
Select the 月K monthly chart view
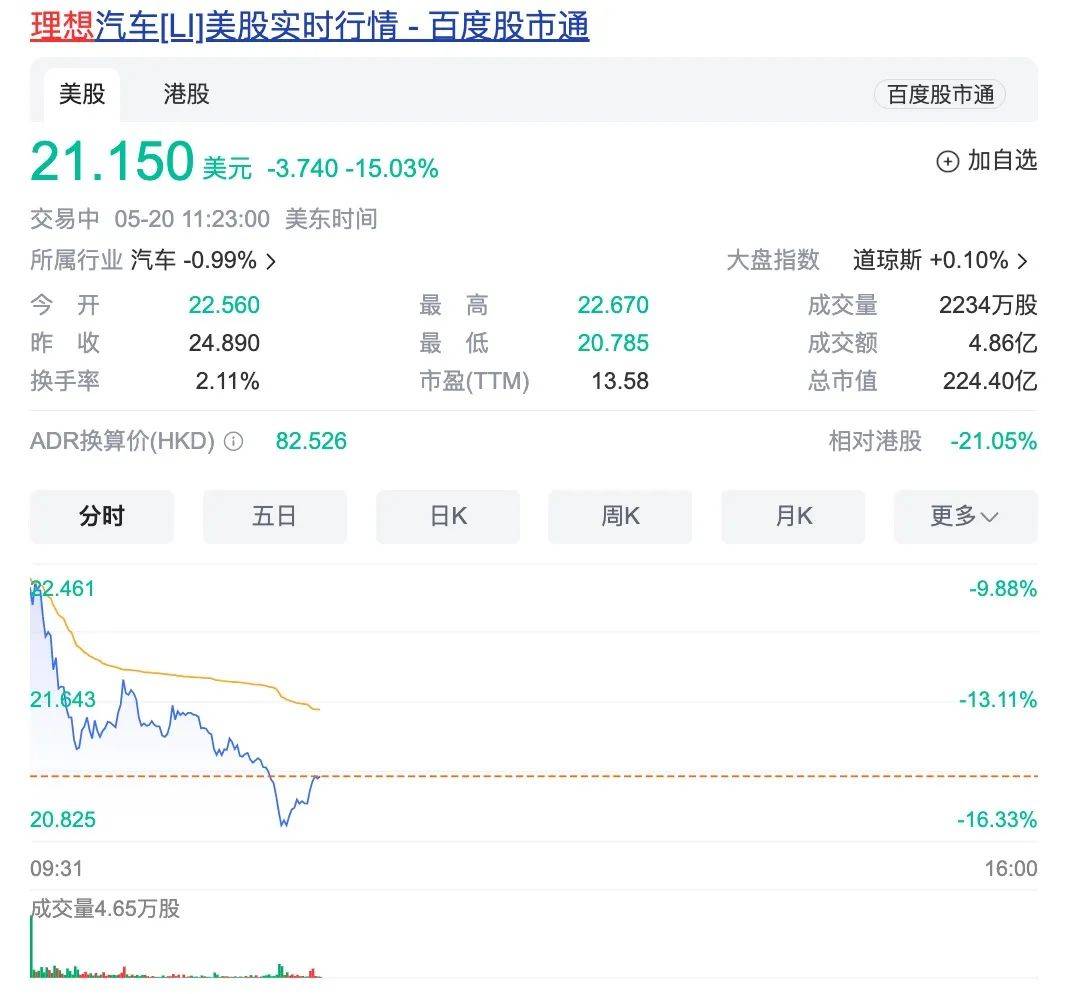click(x=793, y=516)
